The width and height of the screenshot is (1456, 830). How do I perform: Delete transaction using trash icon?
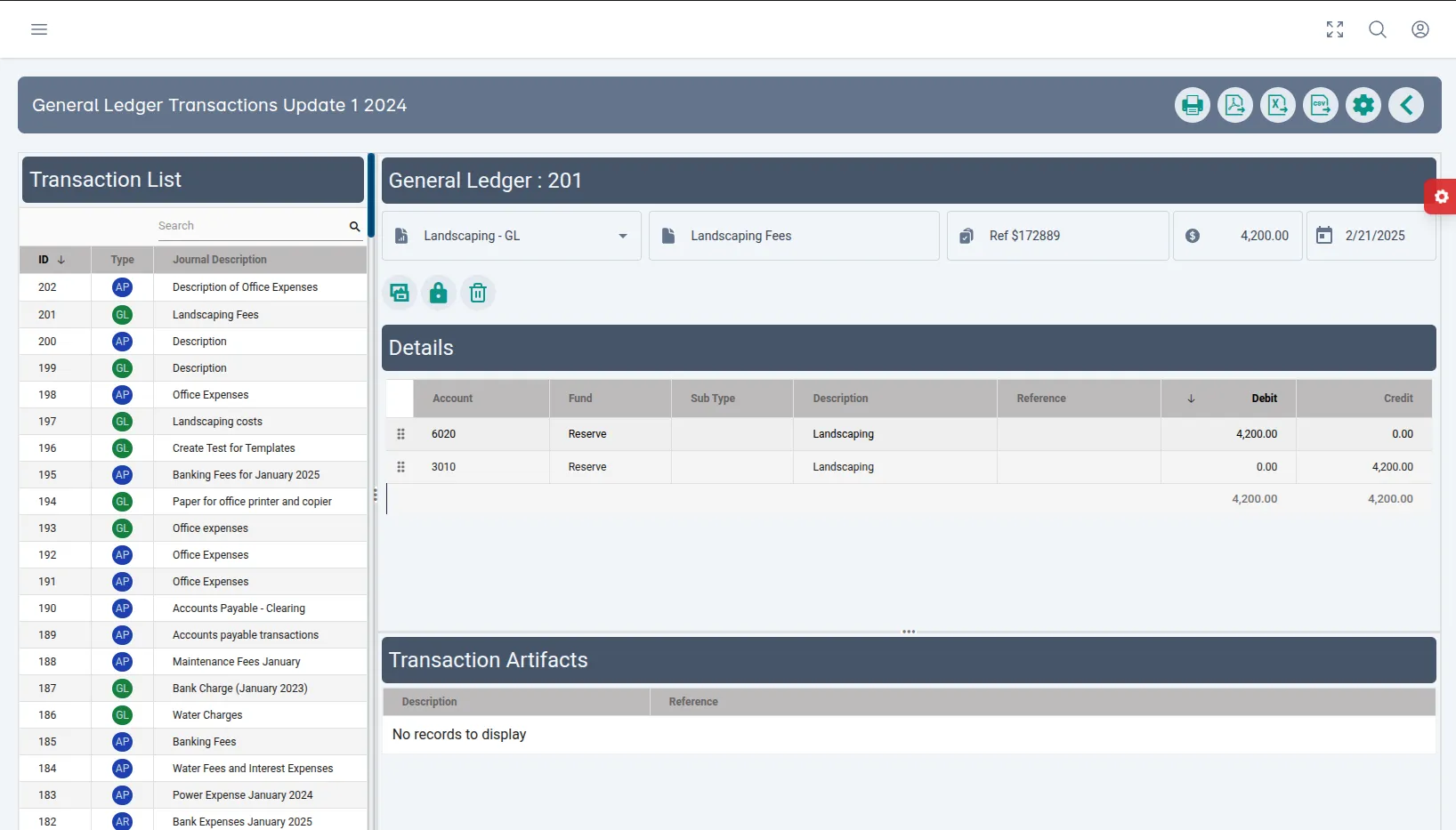(478, 293)
